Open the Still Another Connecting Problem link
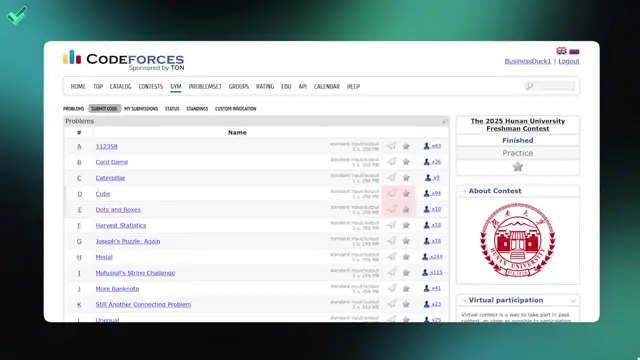 pos(143,304)
